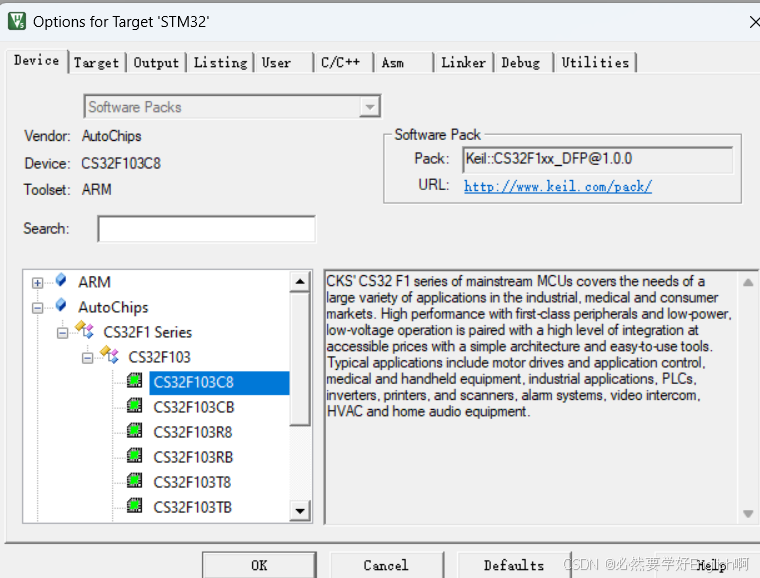Switch to the Device tab
Image resolution: width=760 pixels, height=578 pixels.
(x=36, y=61)
